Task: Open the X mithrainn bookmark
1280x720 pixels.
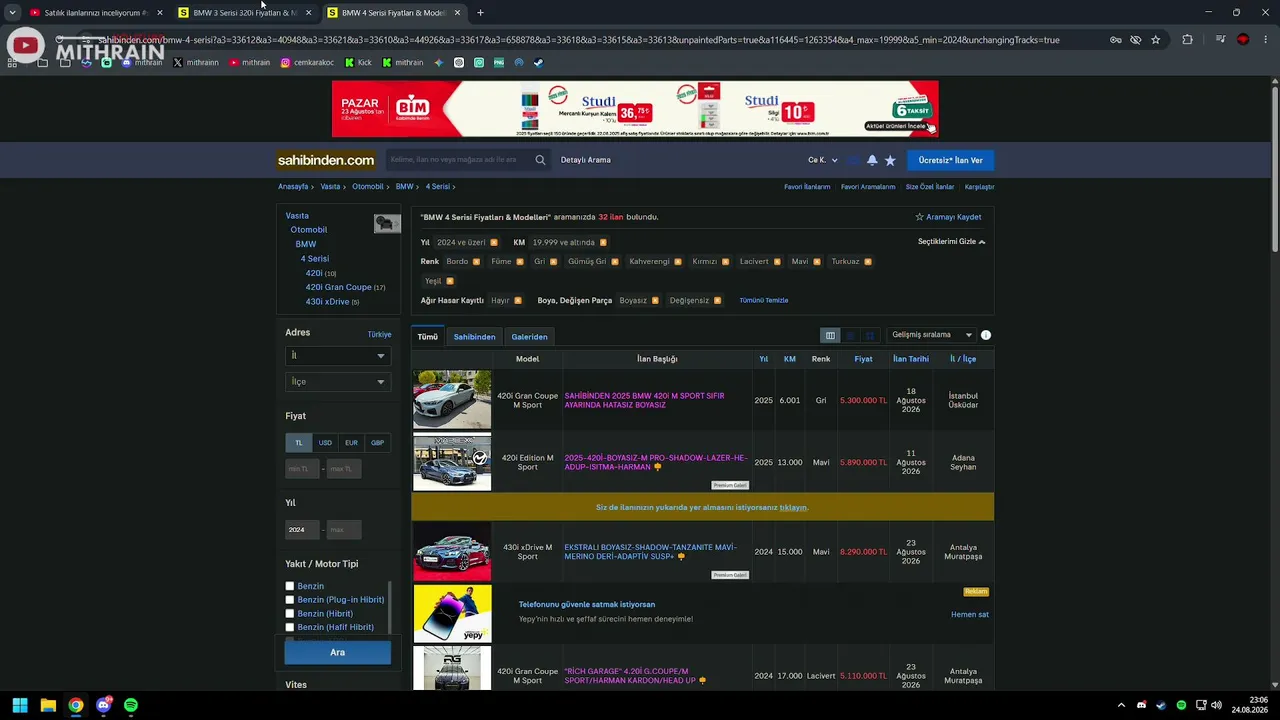Action: 196,62
